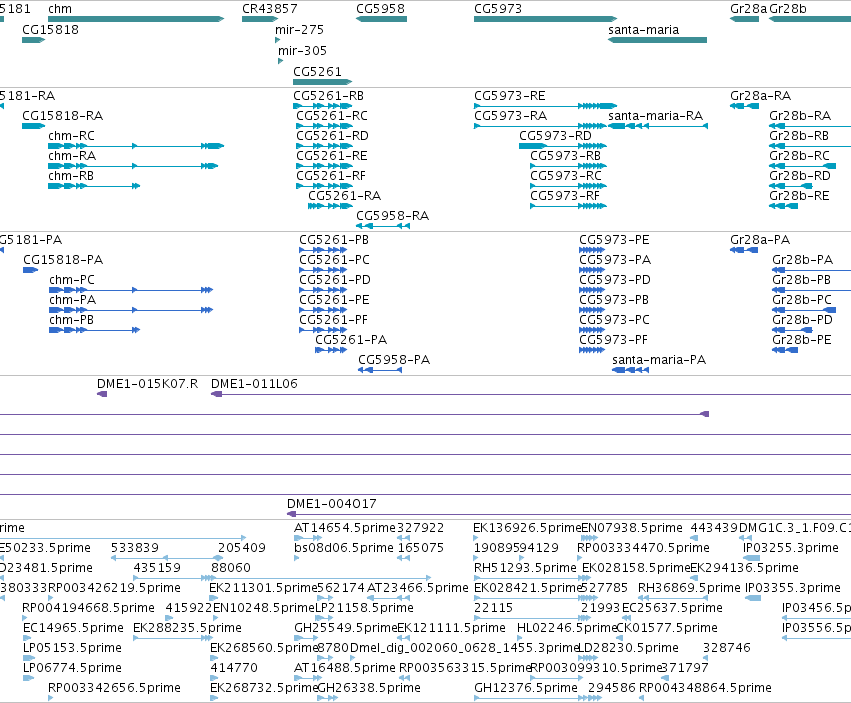
Task: Select the chm-PB protein feature
Action: (x=94, y=330)
